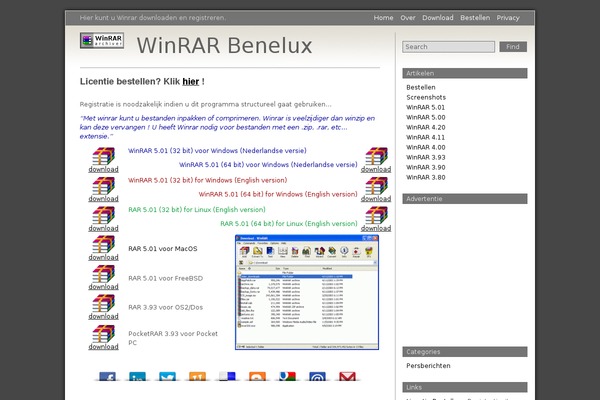Share page via Facebook icon

pos(108,376)
